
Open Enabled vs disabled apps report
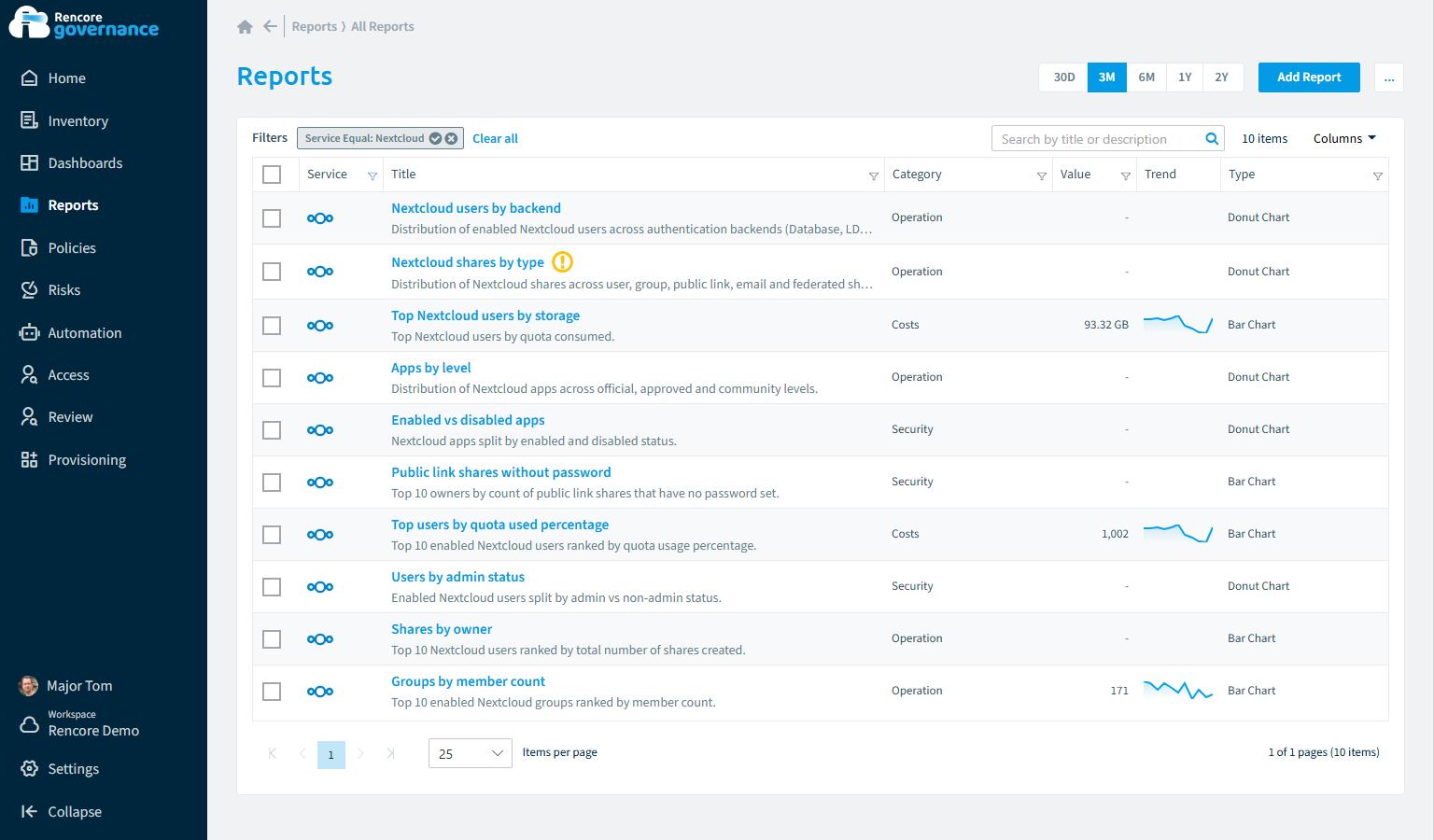468,420
